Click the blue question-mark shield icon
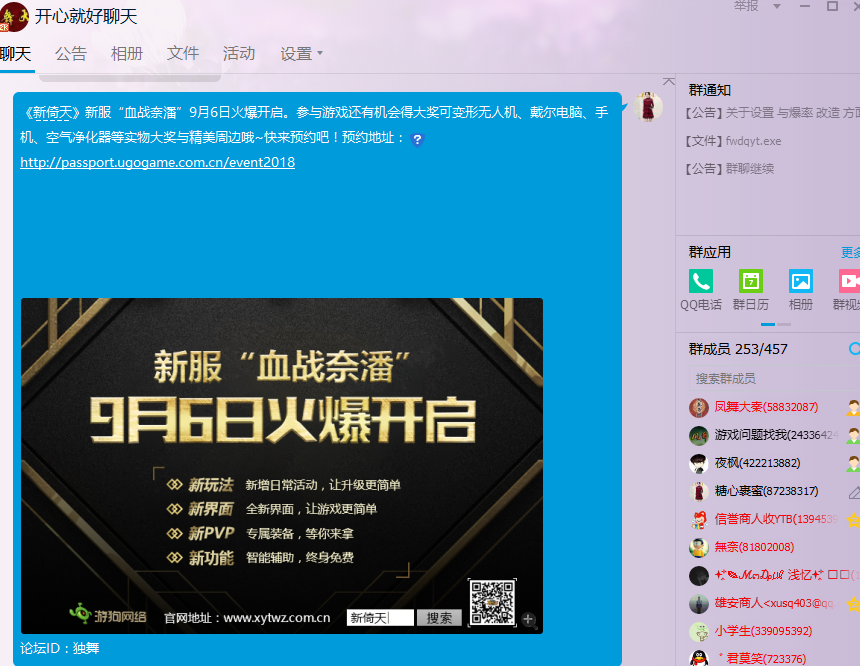This screenshot has width=860, height=666. [417, 139]
